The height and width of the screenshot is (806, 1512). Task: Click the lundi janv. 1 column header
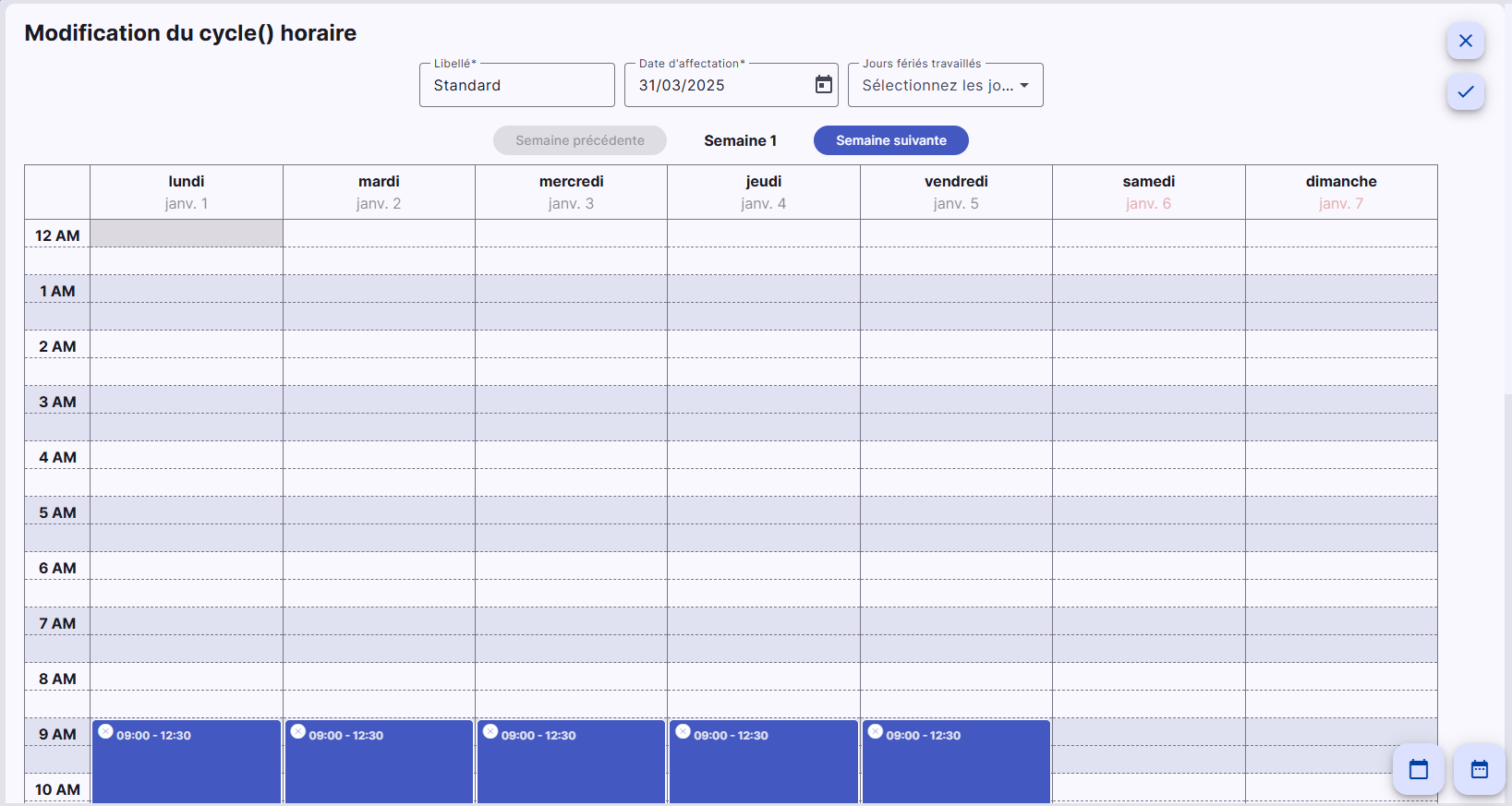click(x=187, y=192)
